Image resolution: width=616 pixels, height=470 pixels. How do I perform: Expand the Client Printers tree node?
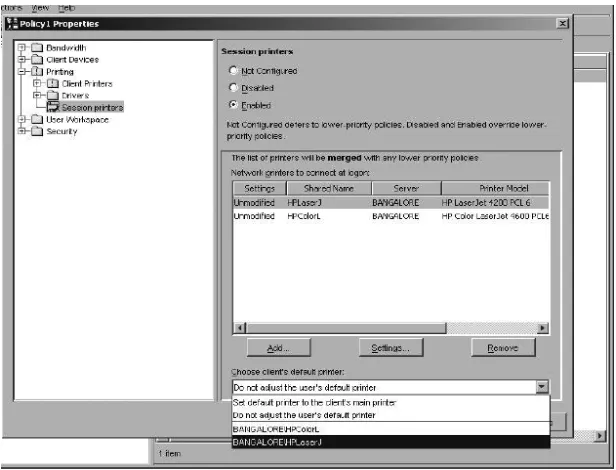point(37,83)
